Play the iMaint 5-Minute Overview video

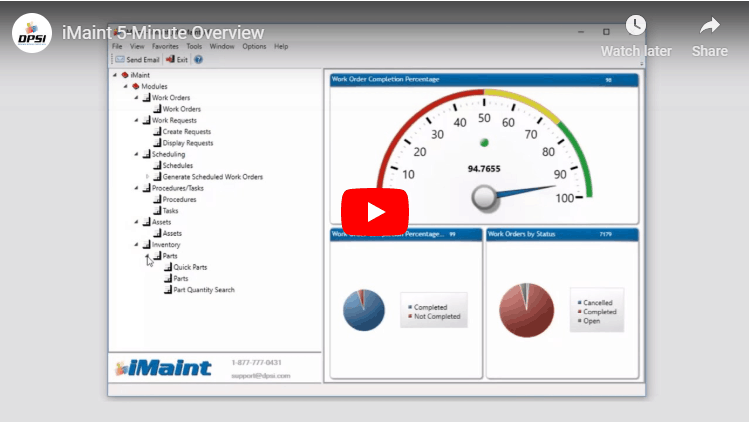point(374,212)
